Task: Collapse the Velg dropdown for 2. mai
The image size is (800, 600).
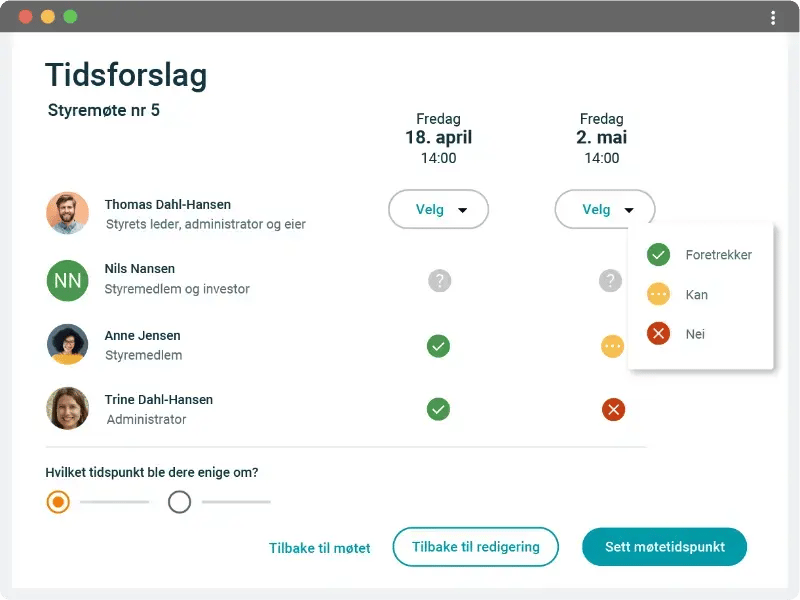Action: click(x=605, y=209)
